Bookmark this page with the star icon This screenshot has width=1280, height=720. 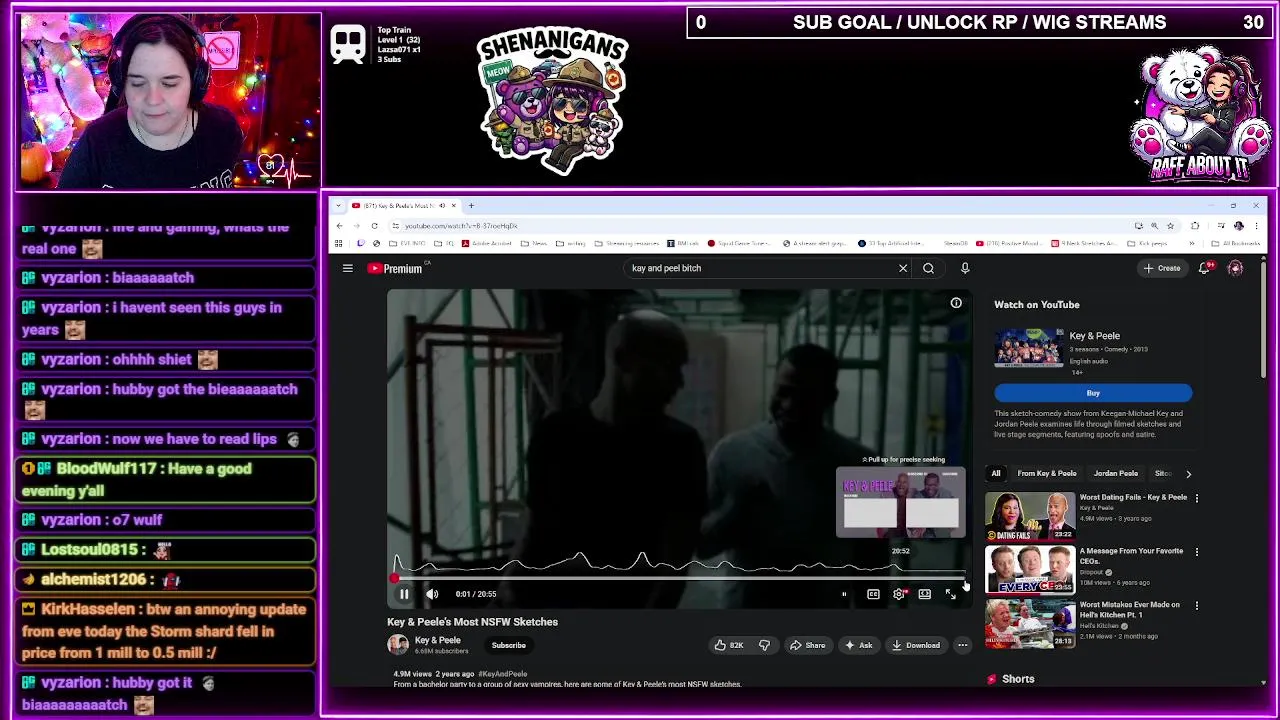1171,226
